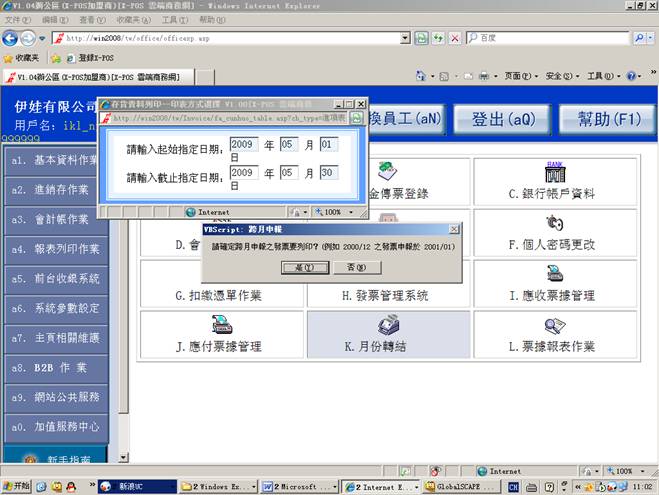Open the 查看(V) menu

click(x=92, y=19)
